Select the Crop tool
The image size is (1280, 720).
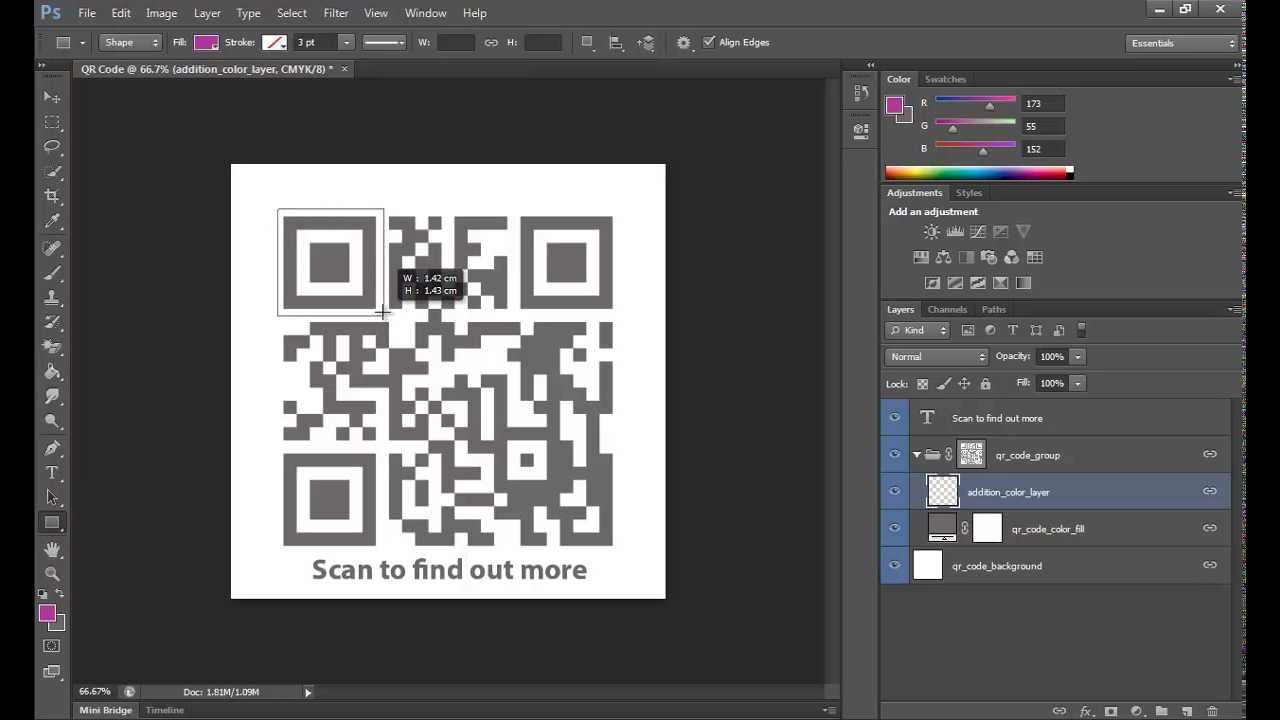pos(52,197)
